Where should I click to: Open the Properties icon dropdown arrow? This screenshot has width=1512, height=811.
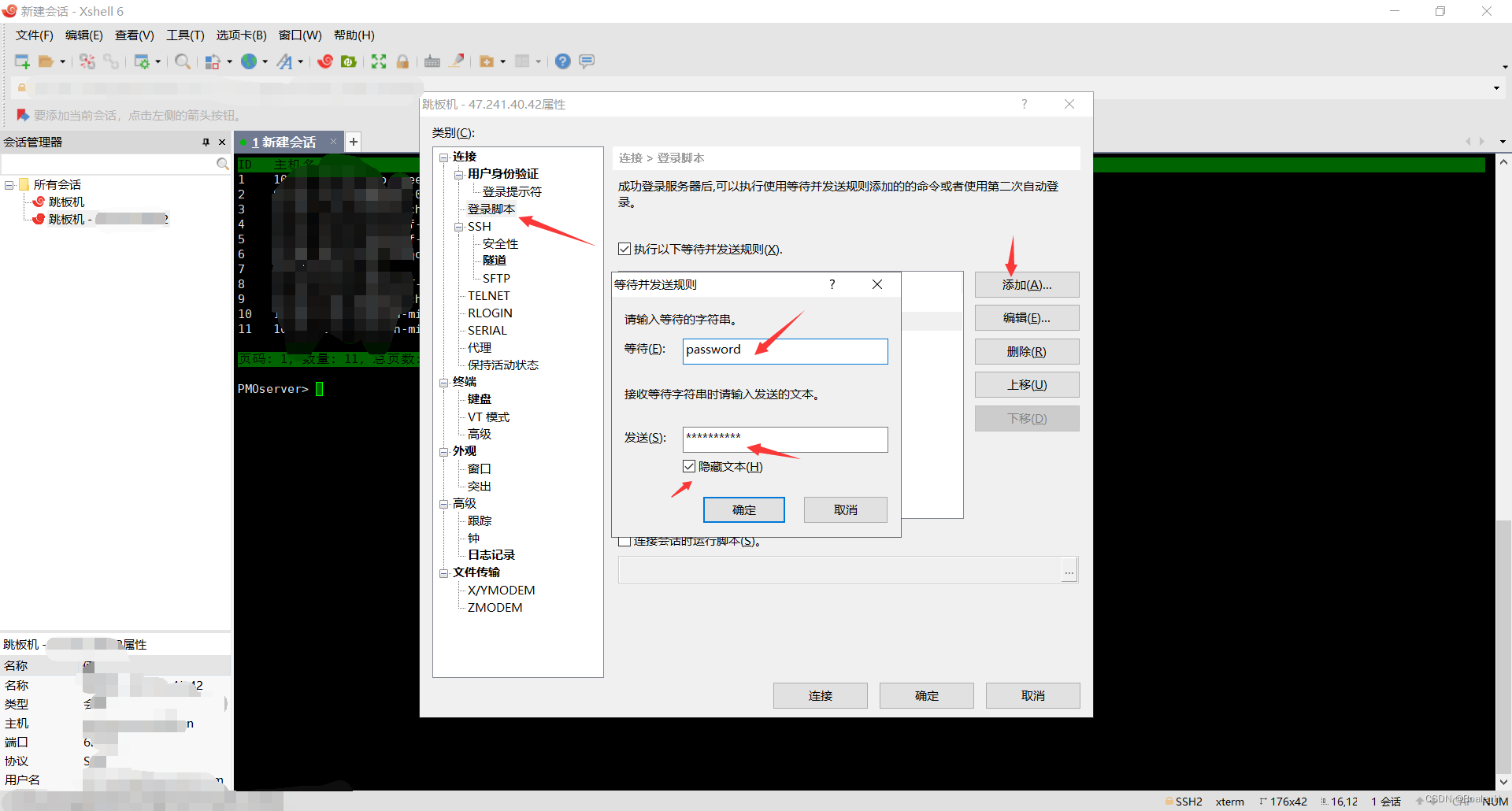[x=158, y=61]
